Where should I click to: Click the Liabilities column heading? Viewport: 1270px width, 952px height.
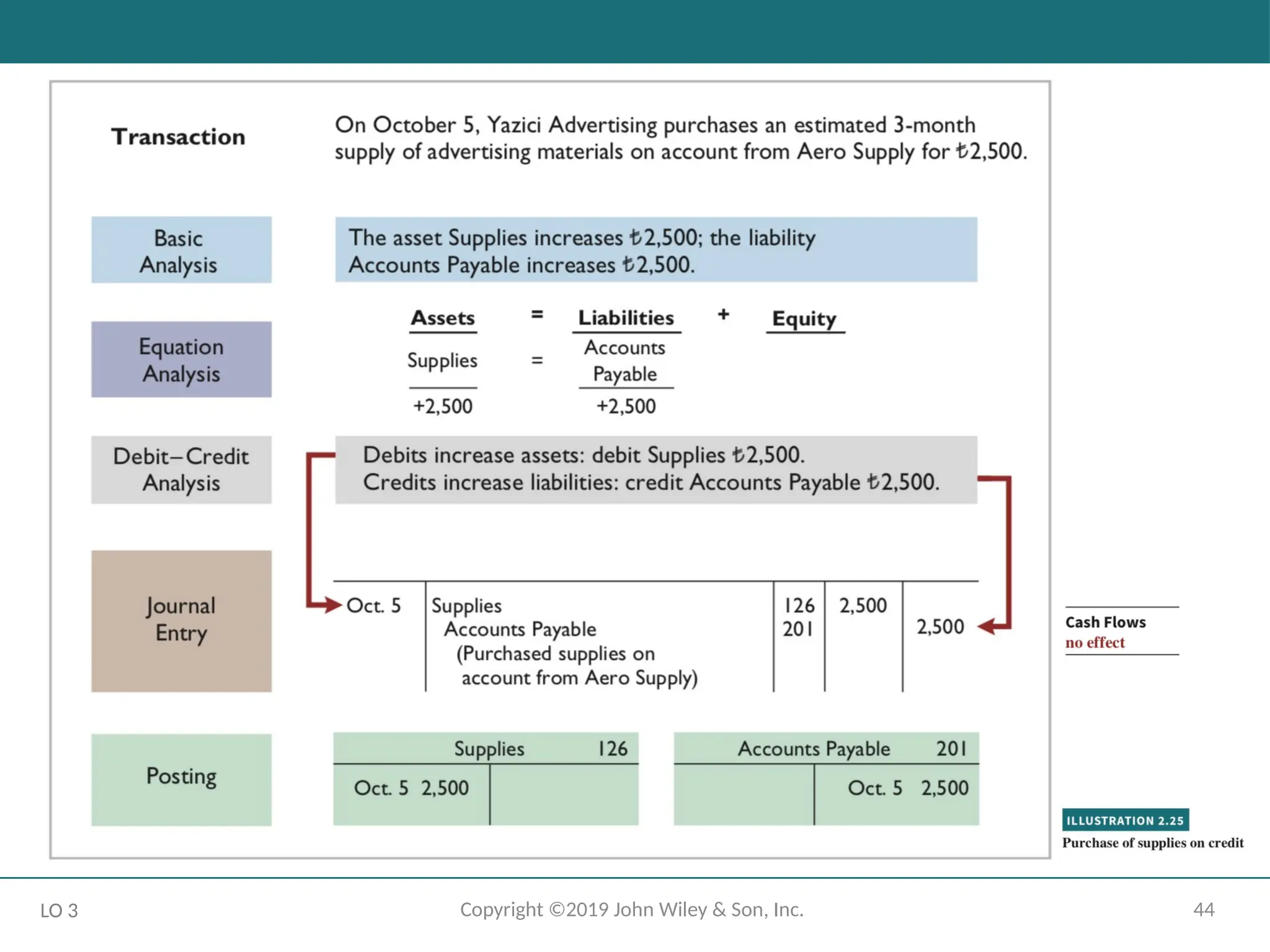(x=626, y=318)
